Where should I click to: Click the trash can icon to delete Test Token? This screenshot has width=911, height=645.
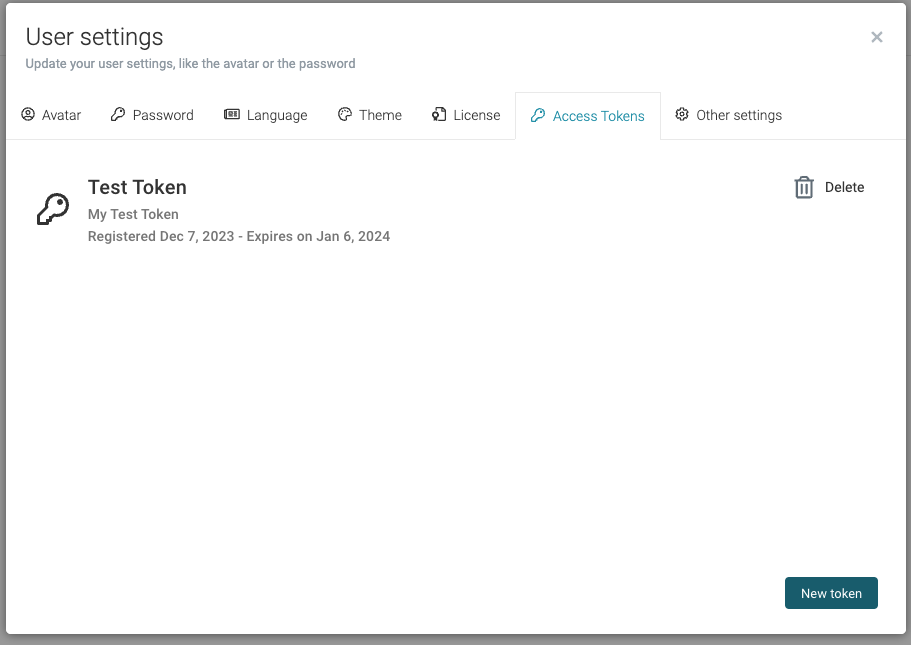(804, 187)
